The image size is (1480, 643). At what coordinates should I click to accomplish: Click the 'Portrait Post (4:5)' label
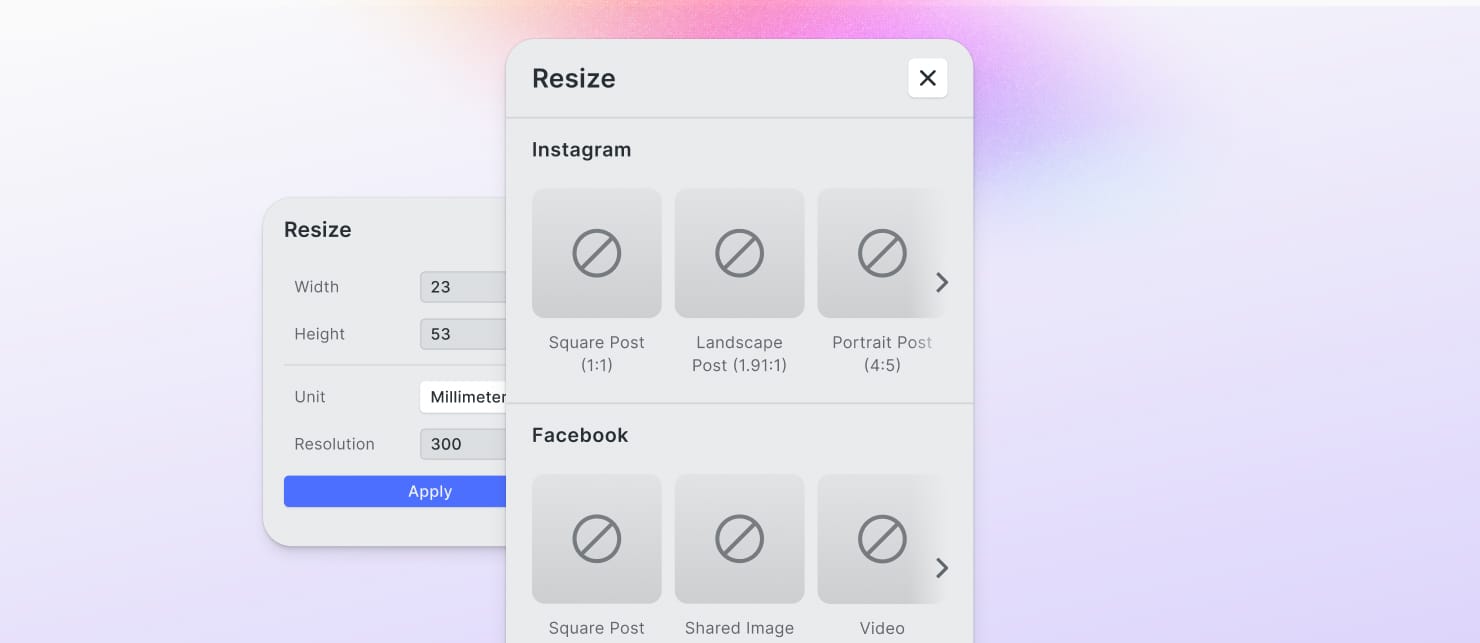click(882, 354)
